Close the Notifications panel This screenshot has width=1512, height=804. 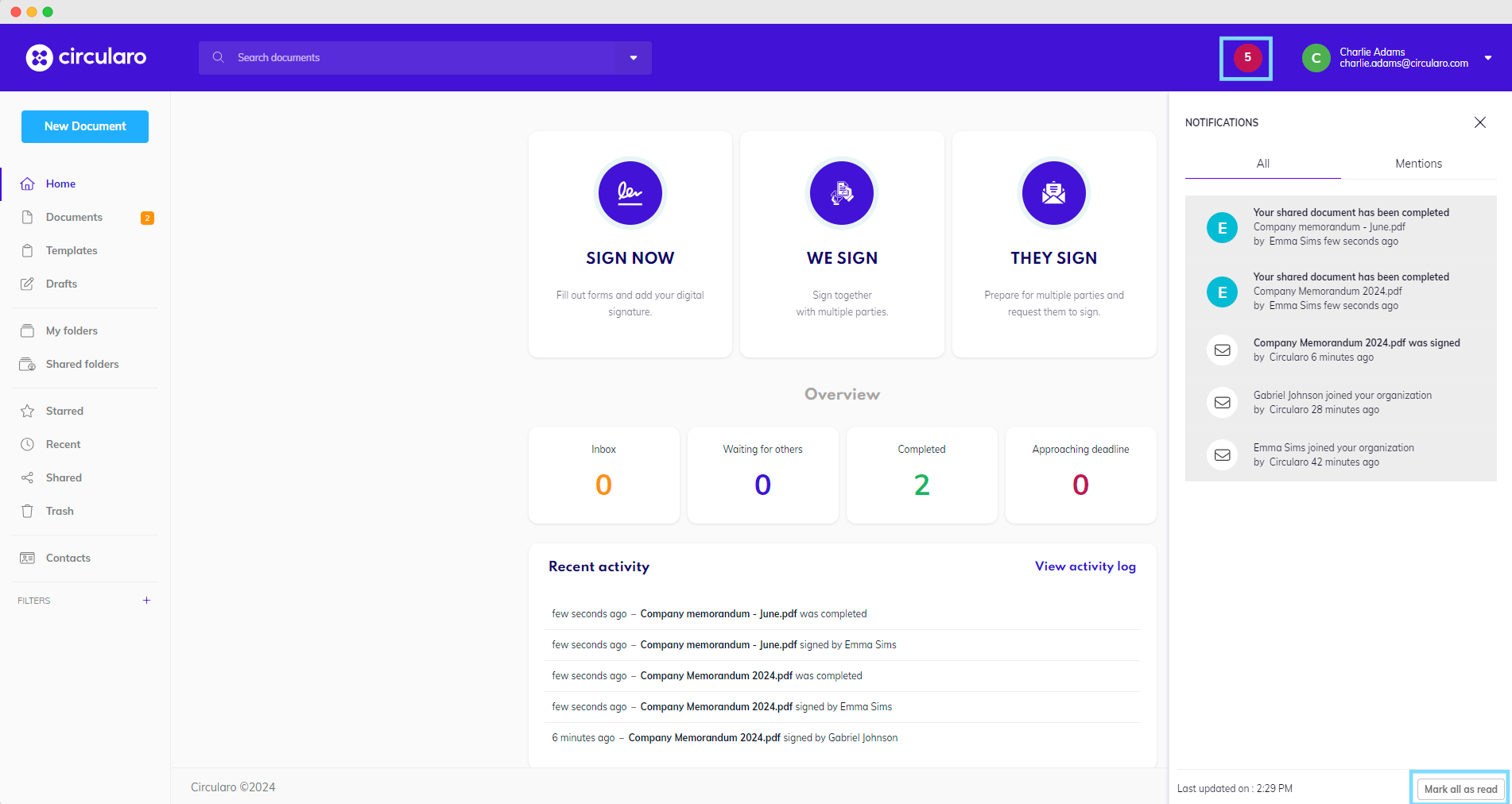(1479, 122)
